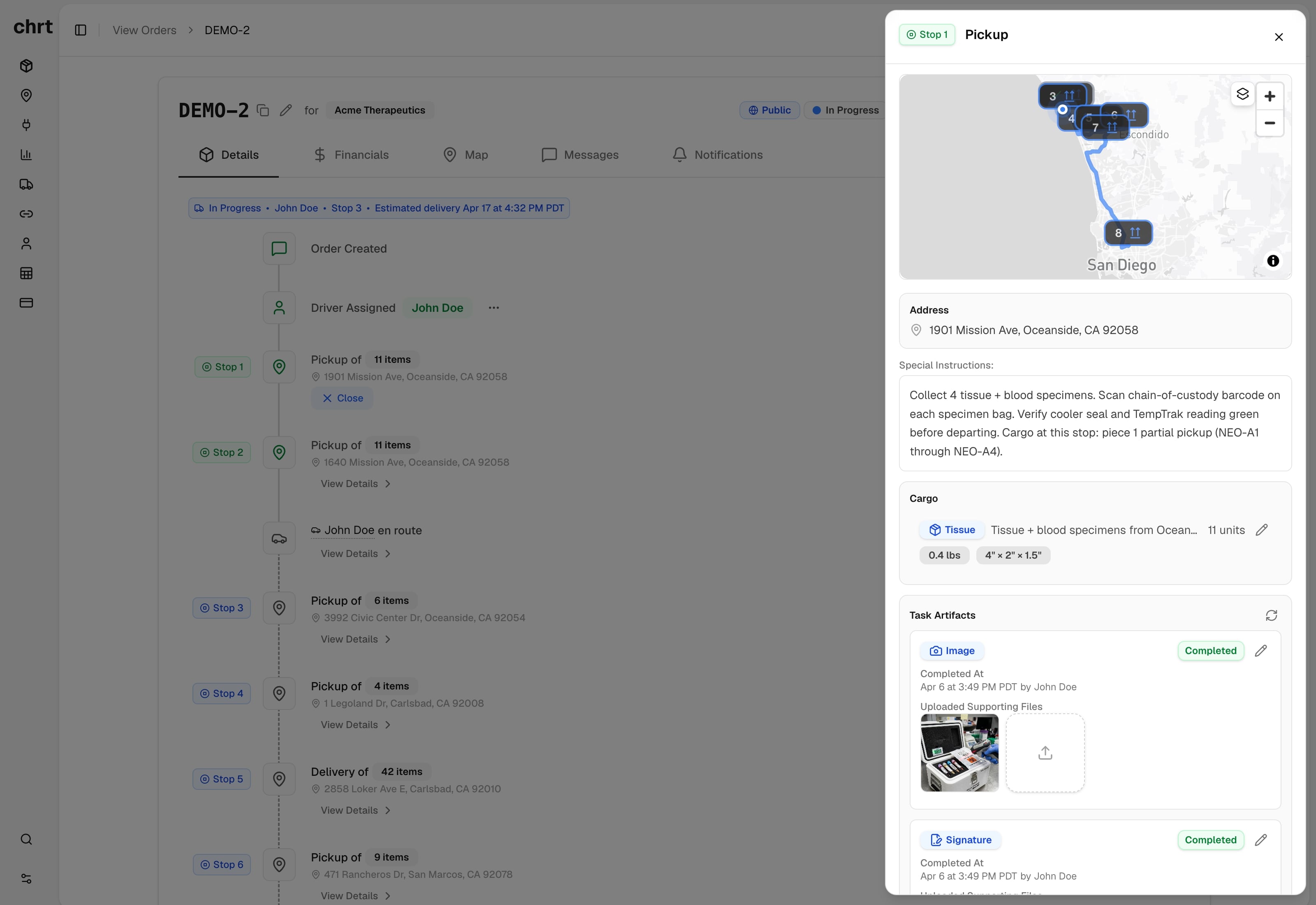Switch to the Details tab
1316x905 pixels.
228,155
